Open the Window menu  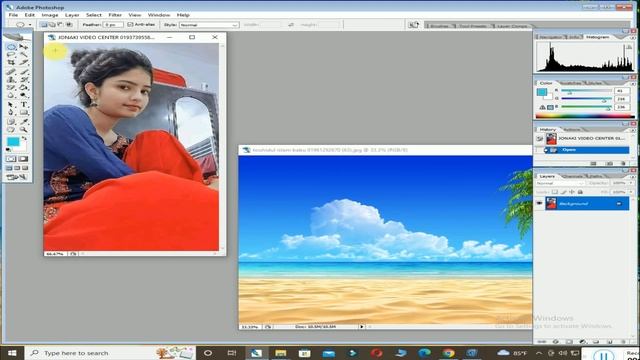(159, 15)
